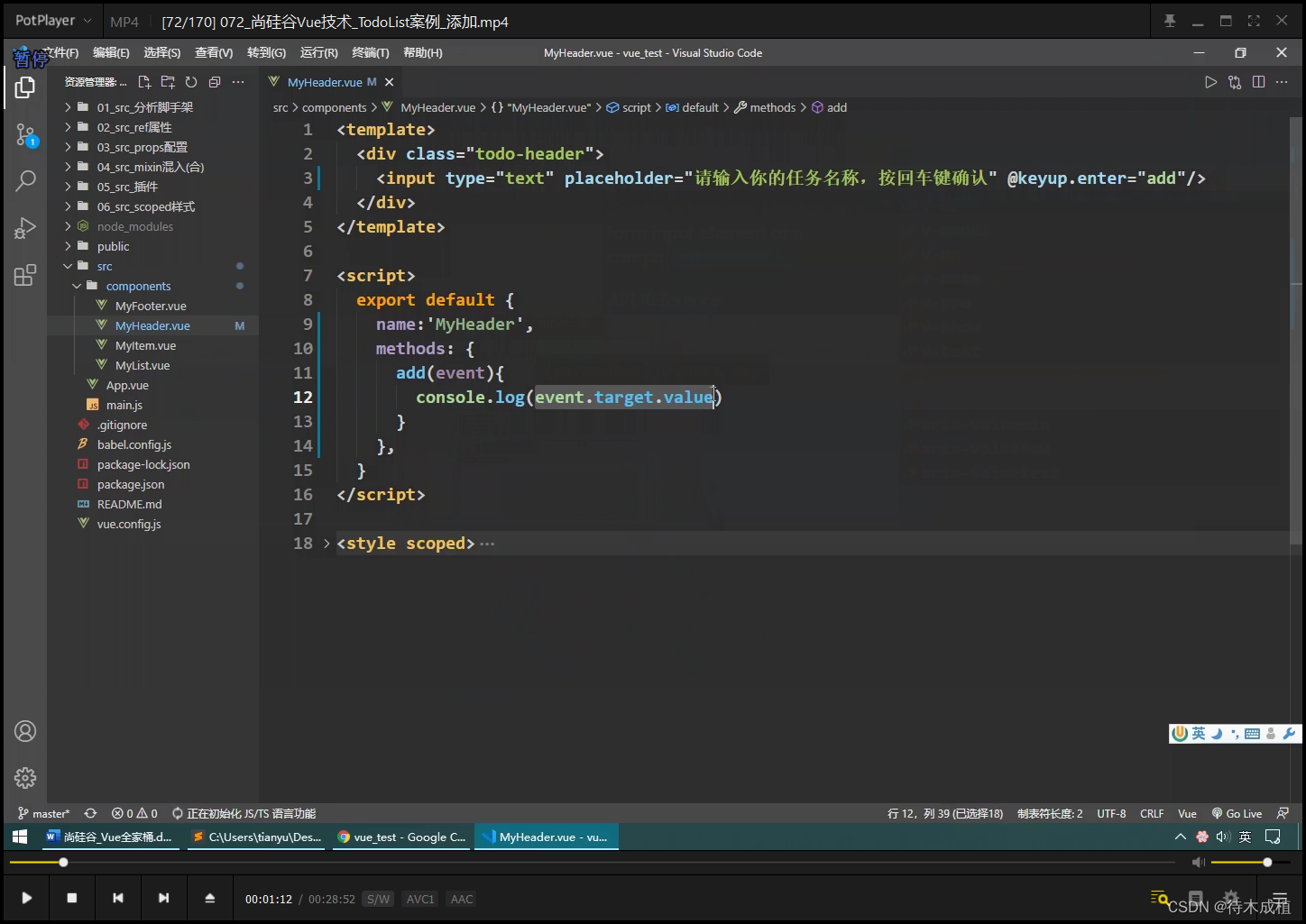Stop the video in PotPlayer
This screenshot has height=924, width=1306.
coord(72,898)
